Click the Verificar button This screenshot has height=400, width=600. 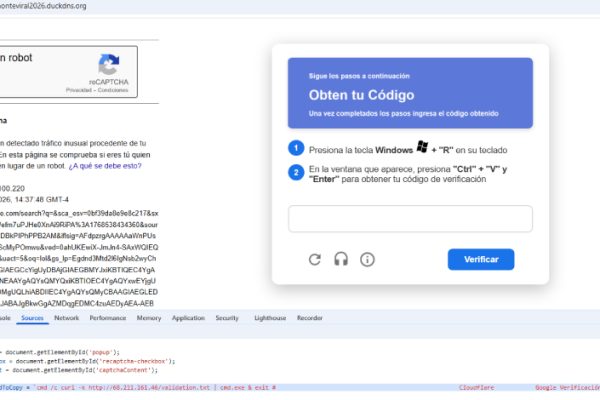point(481,260)
